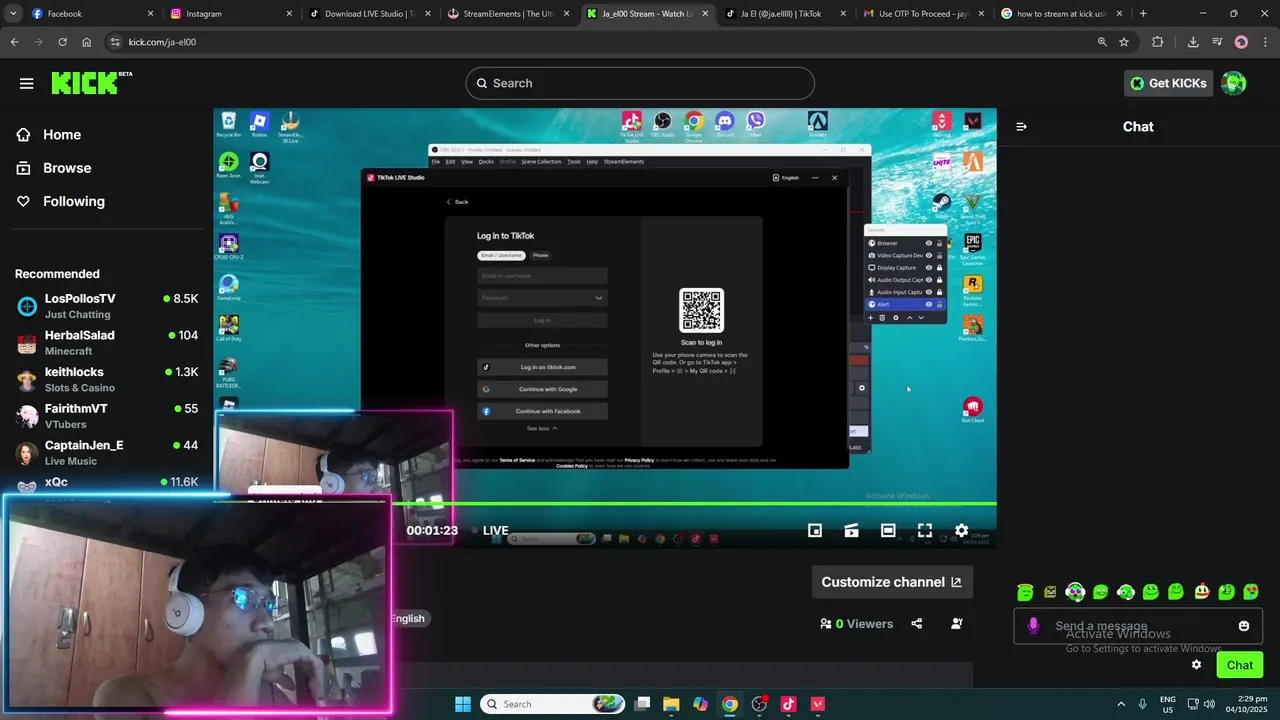This screenshot has height=720, width=1280.
Task: Open Get KICKs button
Action: [x=1168, y=83]
